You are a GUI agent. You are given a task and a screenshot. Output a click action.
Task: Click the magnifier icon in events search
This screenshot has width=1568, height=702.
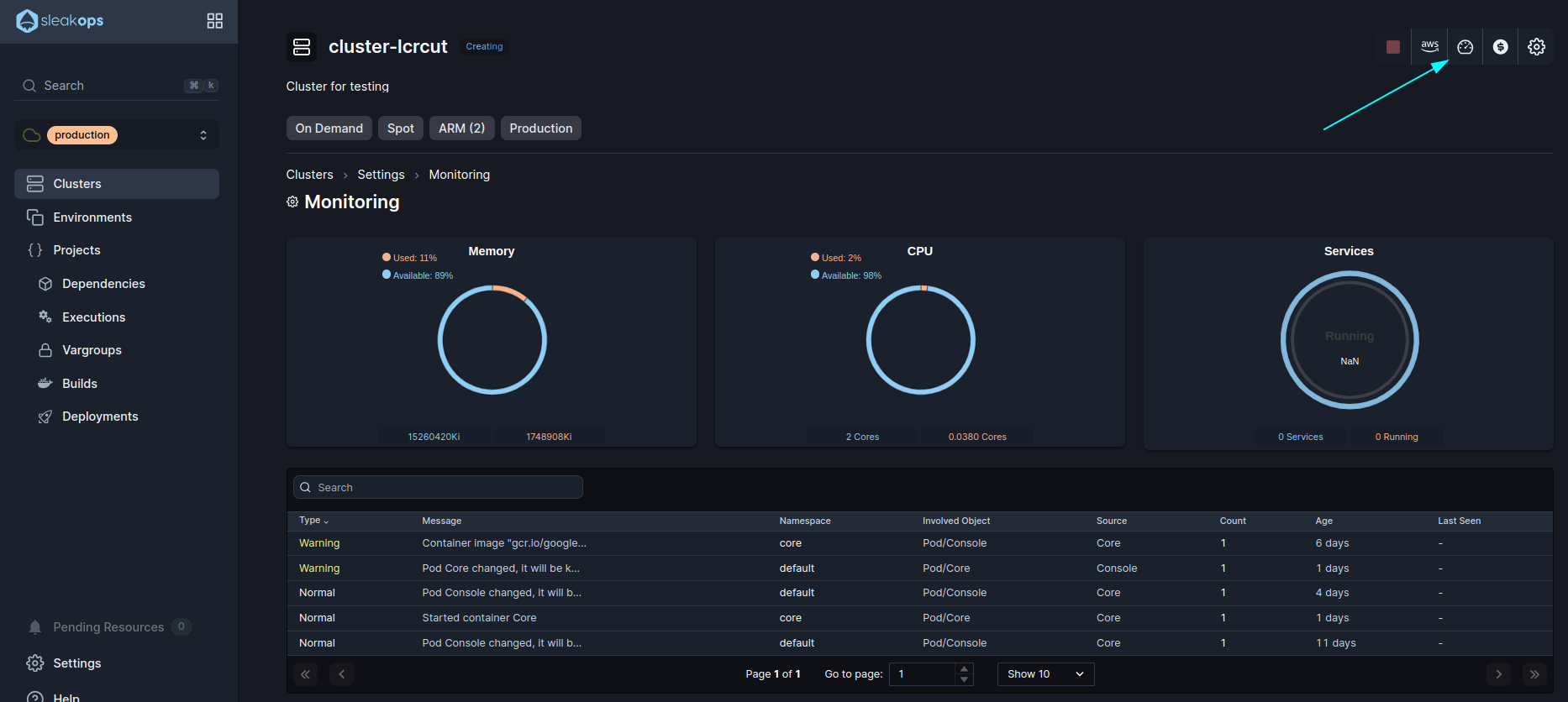coord(306,488)
